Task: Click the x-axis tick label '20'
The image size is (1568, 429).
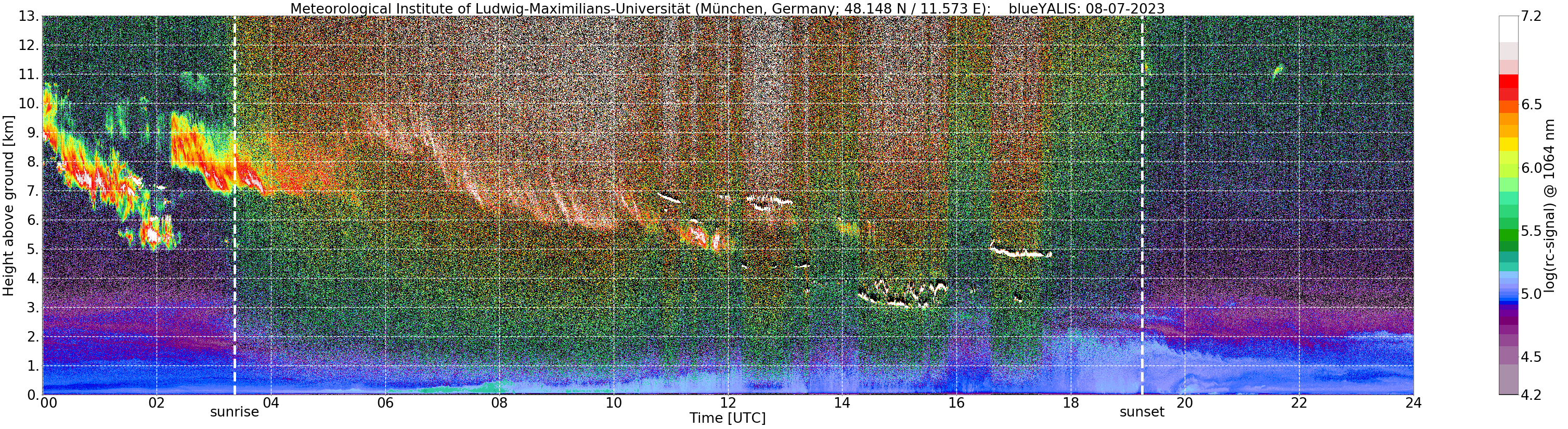Action: 1185,403
